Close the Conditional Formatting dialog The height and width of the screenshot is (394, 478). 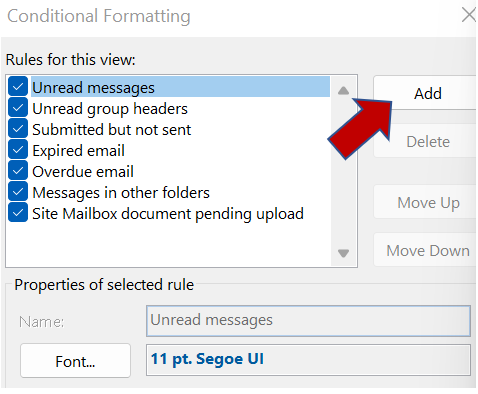click(468, 15)
